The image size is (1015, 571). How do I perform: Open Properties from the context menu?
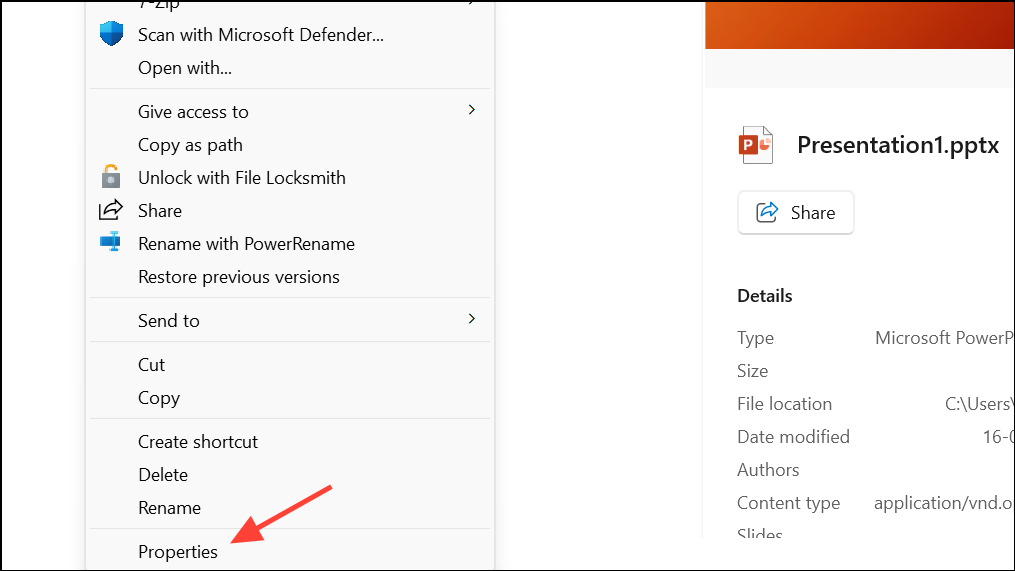pyautogui.click(x=178, y=551)
